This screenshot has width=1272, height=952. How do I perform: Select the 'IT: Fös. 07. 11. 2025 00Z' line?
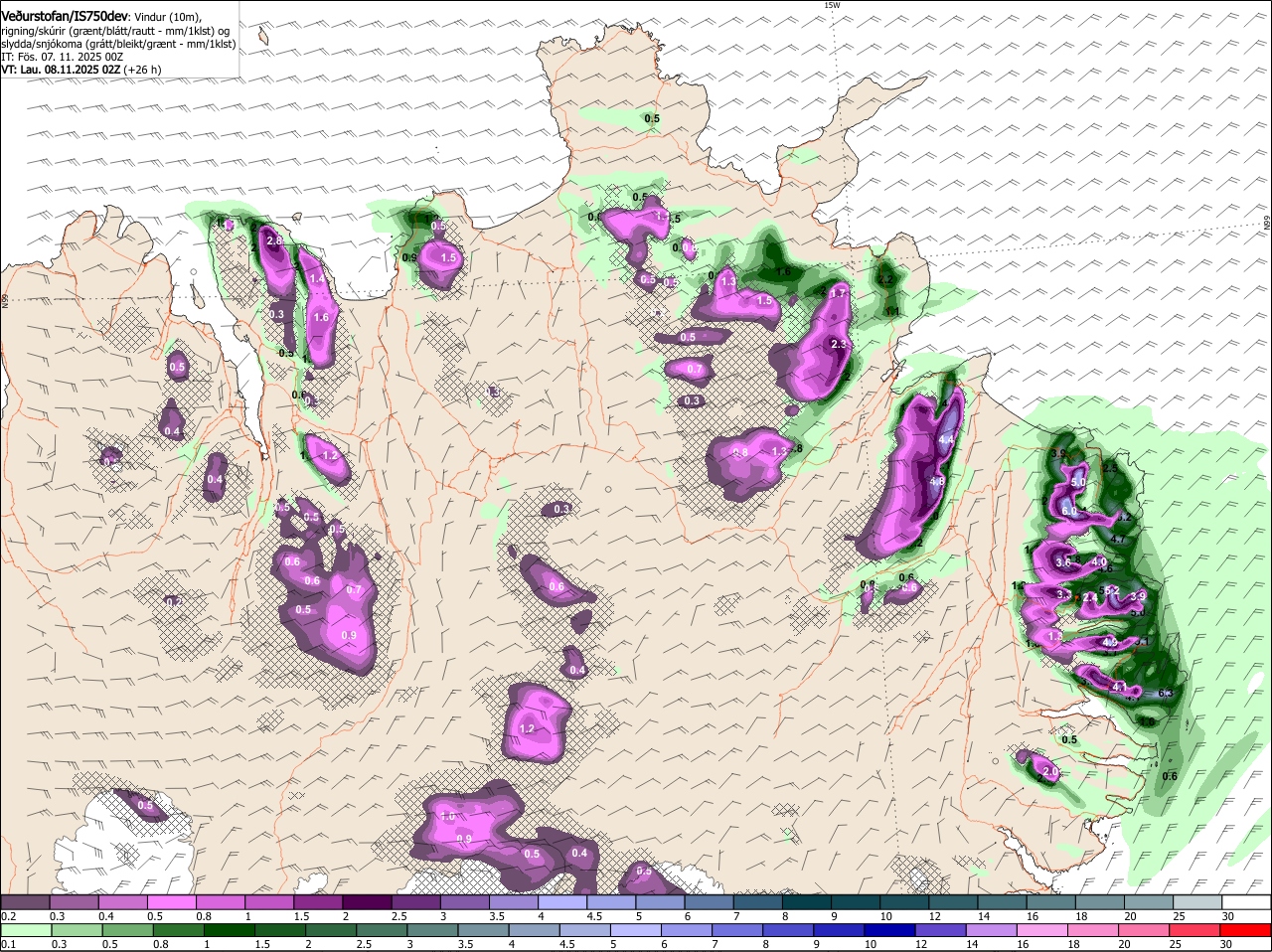(61, 57)
